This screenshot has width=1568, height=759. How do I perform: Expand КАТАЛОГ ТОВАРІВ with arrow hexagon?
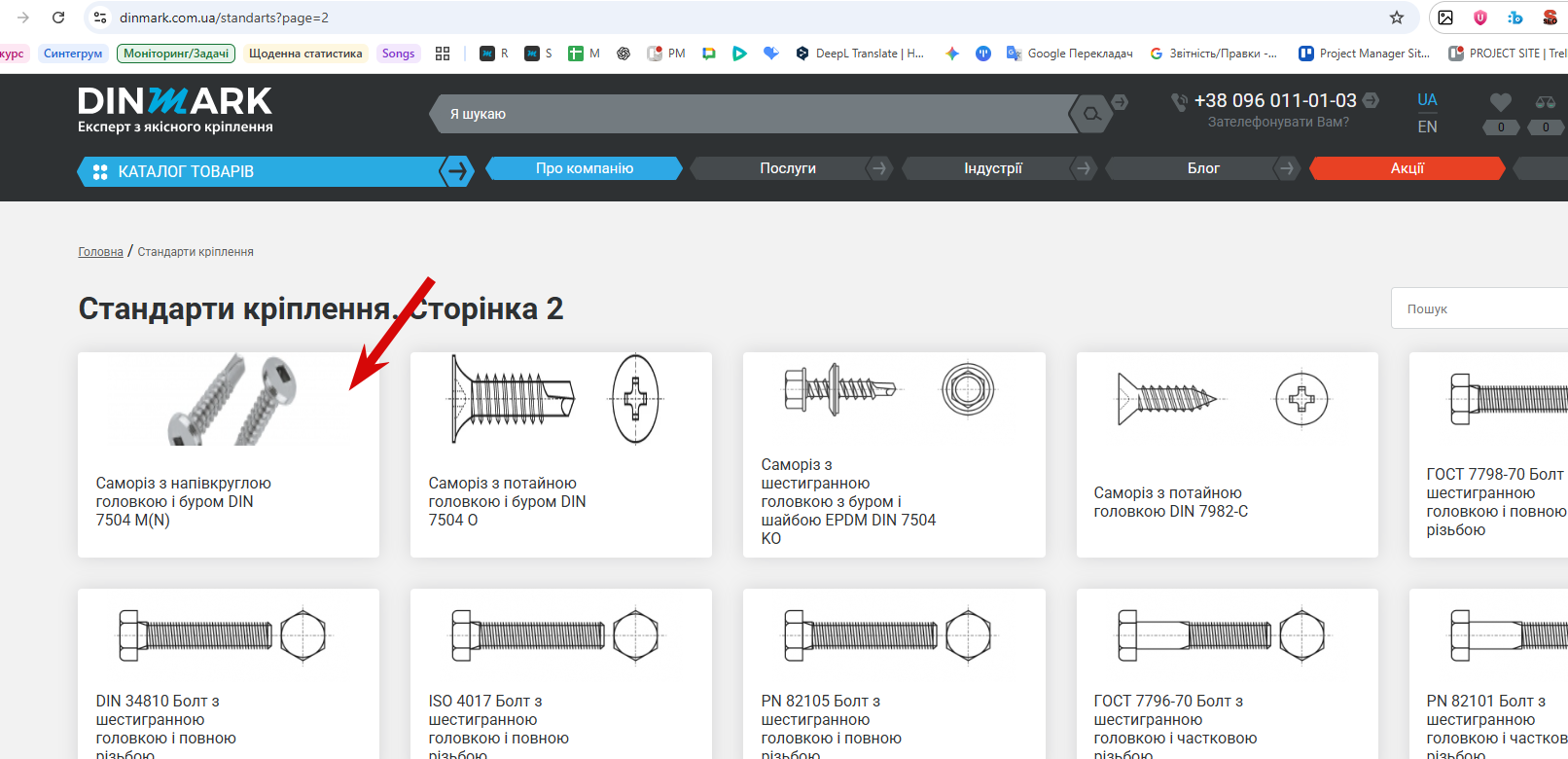(x=456, y=171)
